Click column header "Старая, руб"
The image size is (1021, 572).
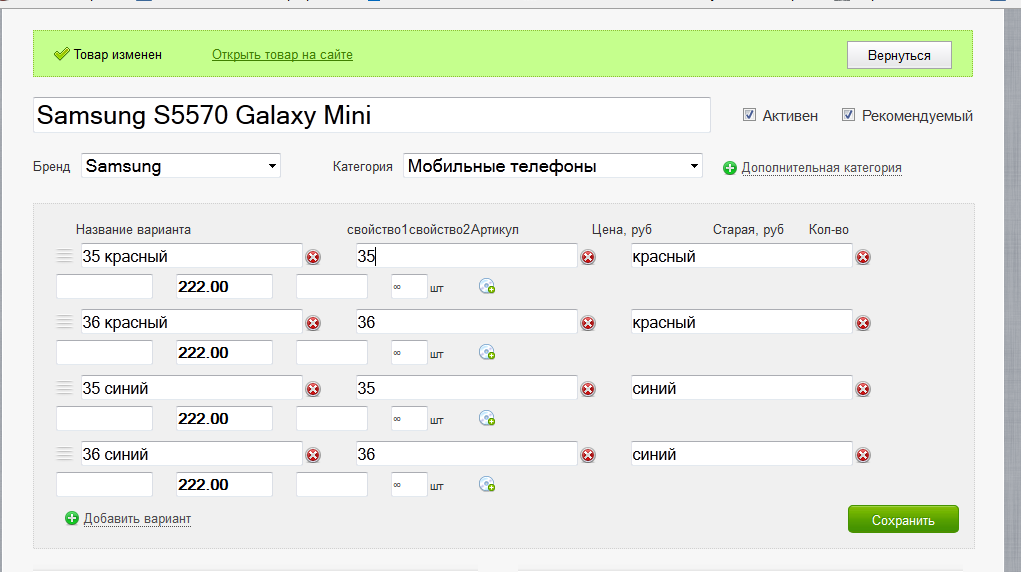(x=748, y=229)
